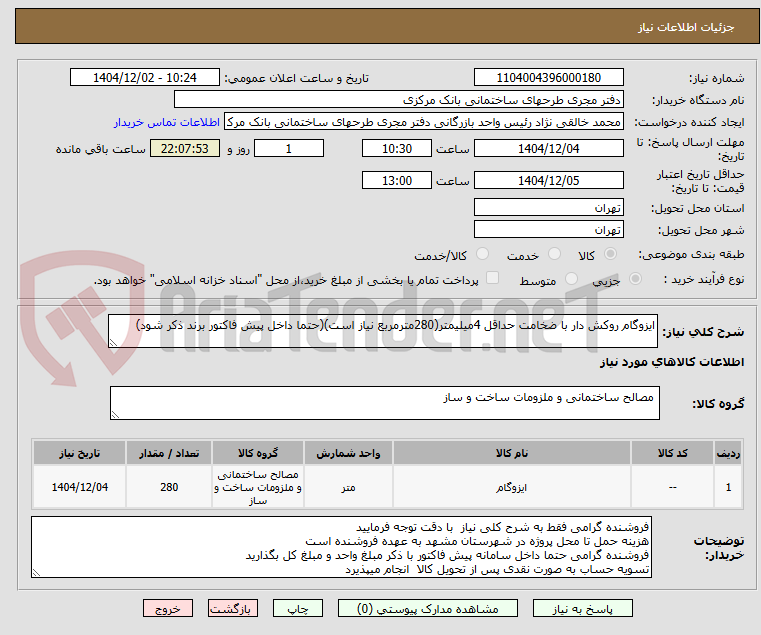Viewport: 761px width, 635px height.
Task: Click the شماره نیاز number field
Action: 548,78
